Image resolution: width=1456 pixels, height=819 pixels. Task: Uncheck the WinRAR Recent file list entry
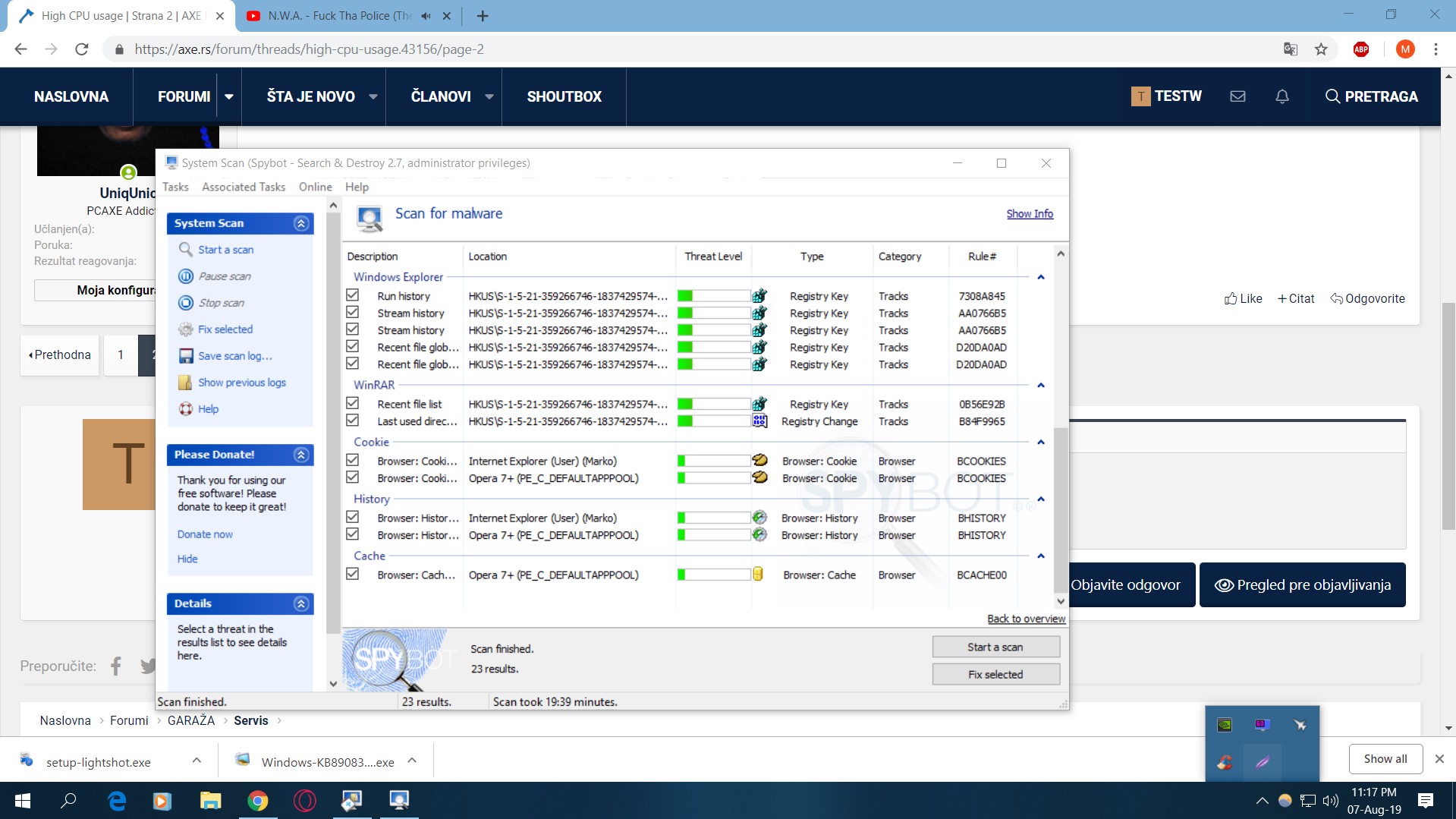click(x=353, y=403)
